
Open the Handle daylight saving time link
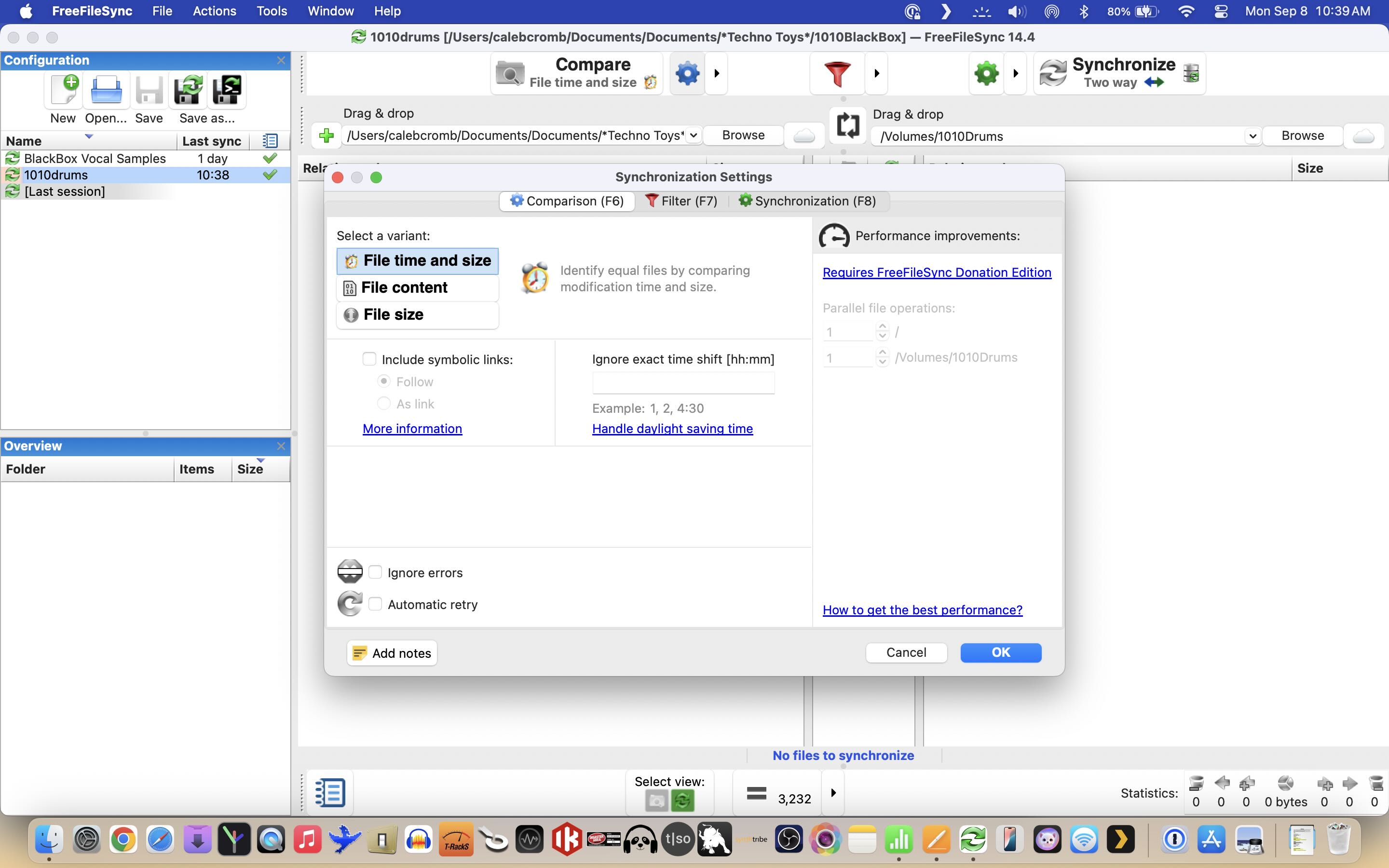click(672, 429)
